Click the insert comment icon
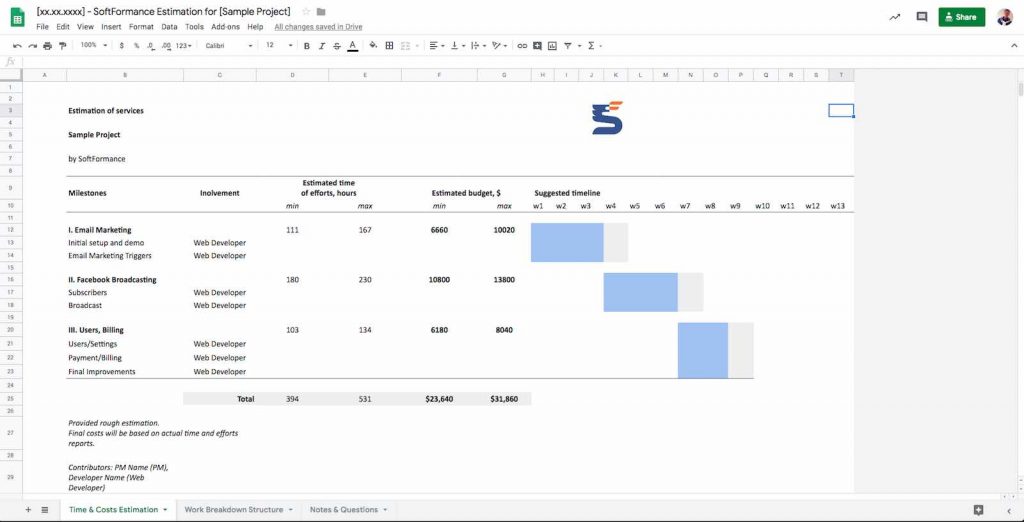1024x522 pixels. point(537,46)
